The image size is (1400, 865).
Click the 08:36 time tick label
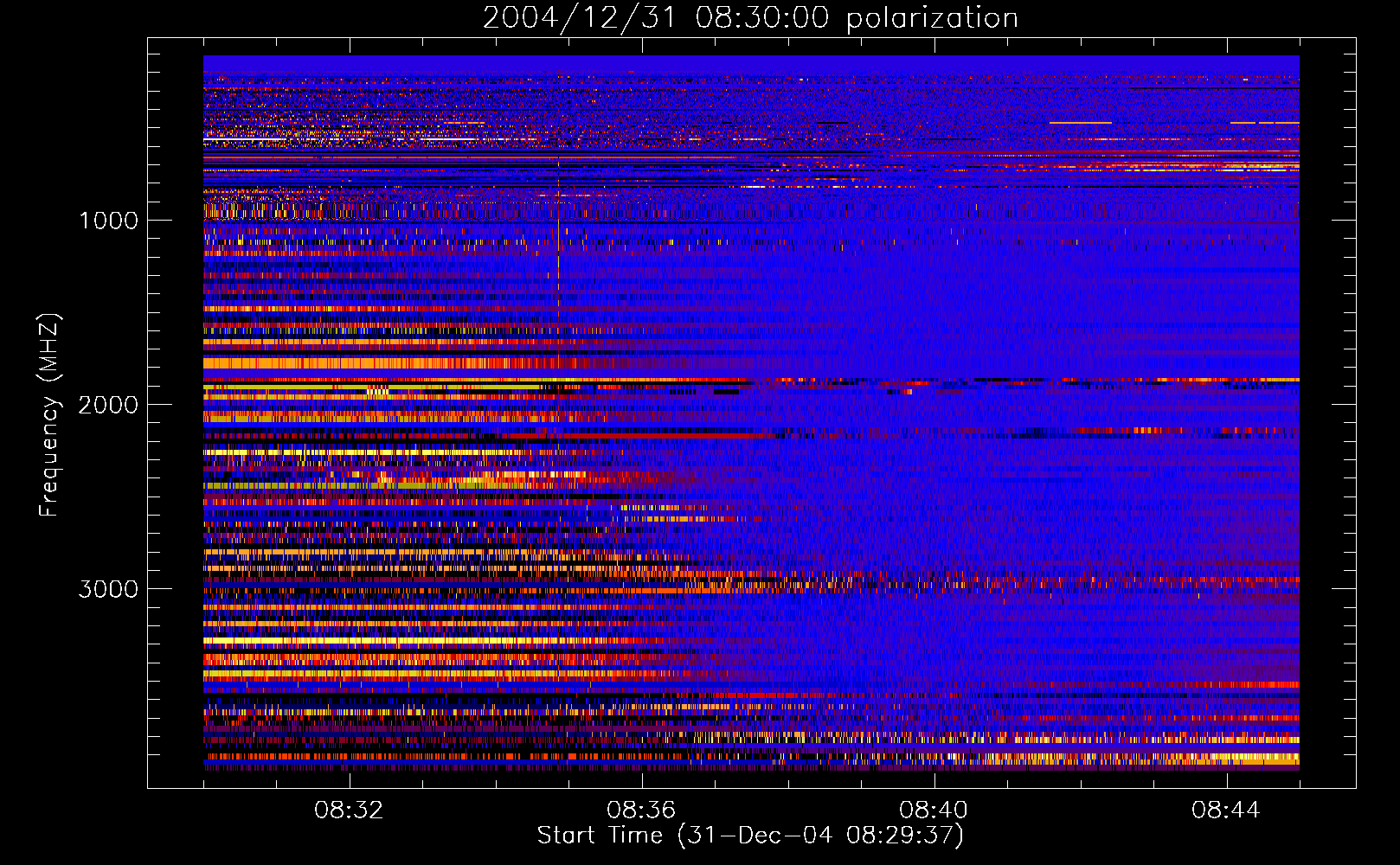[641, 811]
